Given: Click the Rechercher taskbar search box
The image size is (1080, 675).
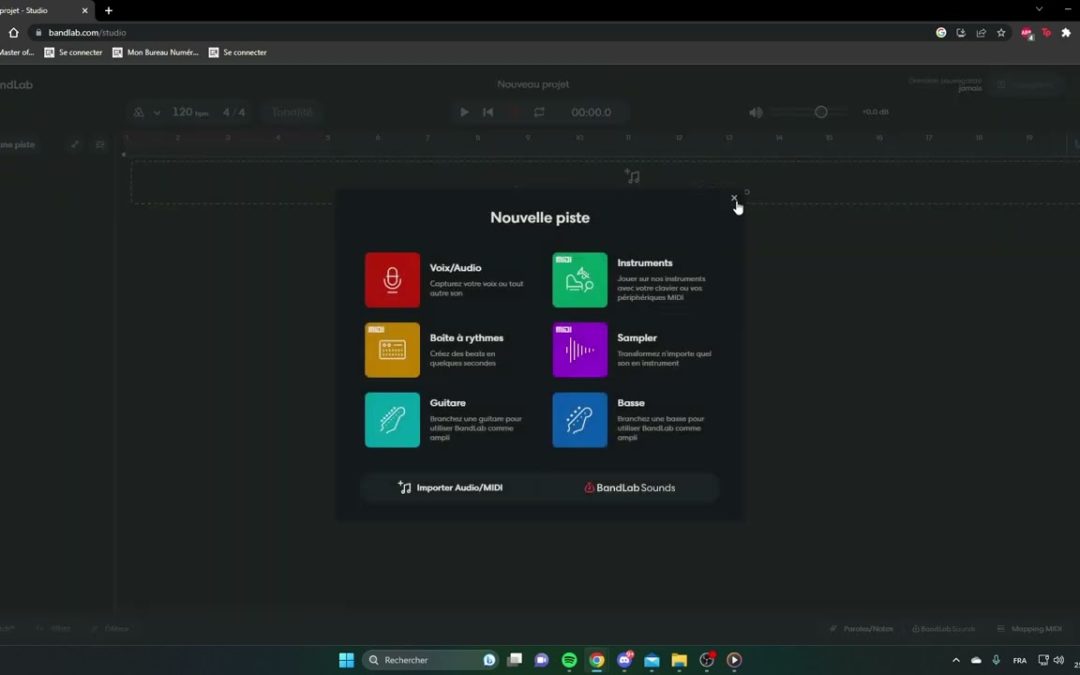Looking at the screenshot, I should pyautogui.click(x=432, y=660).
